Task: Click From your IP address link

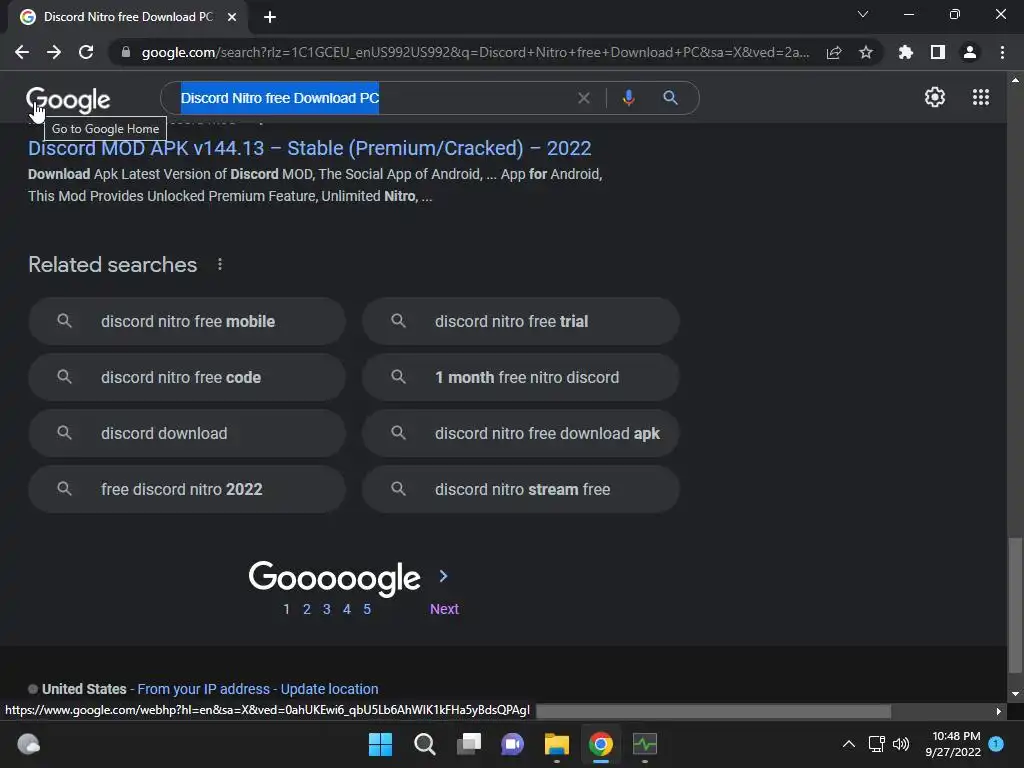Action: point(204,689)
